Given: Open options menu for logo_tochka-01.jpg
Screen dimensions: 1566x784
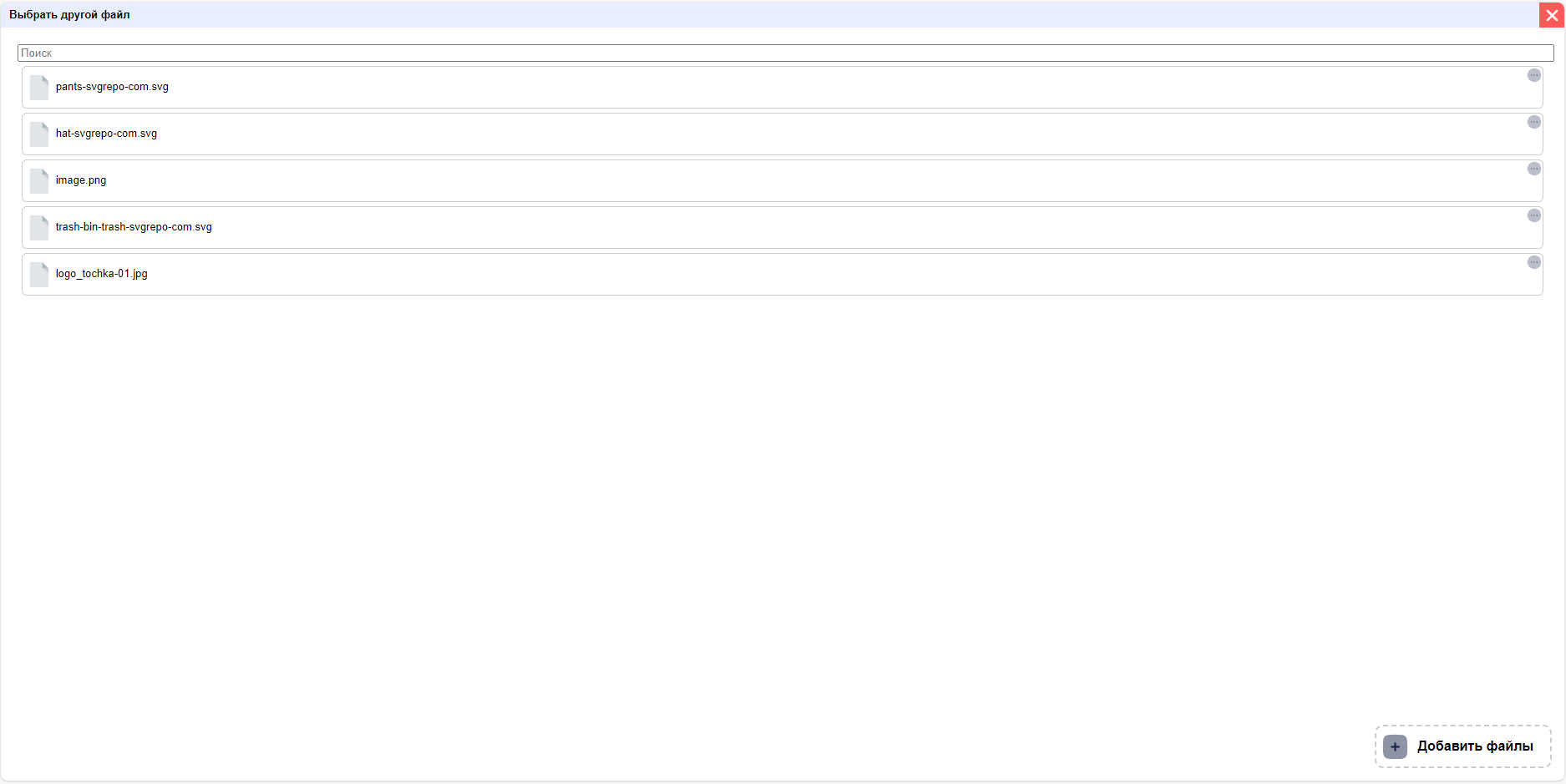Looking at the screenshot, I should (x=1534, y=262).
